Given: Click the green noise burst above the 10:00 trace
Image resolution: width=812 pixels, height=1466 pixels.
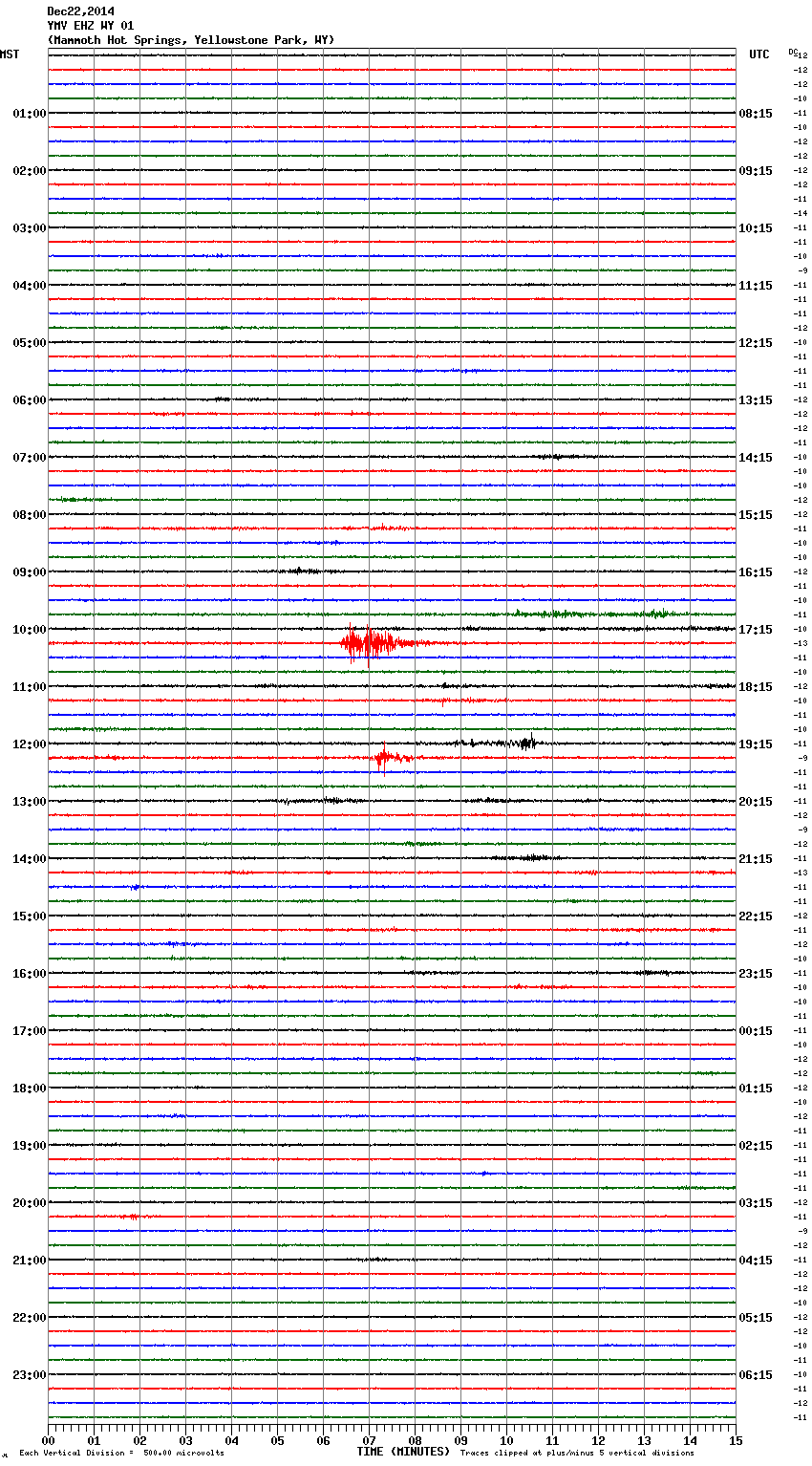Looking at the screenshot, I should coord(592,614).
